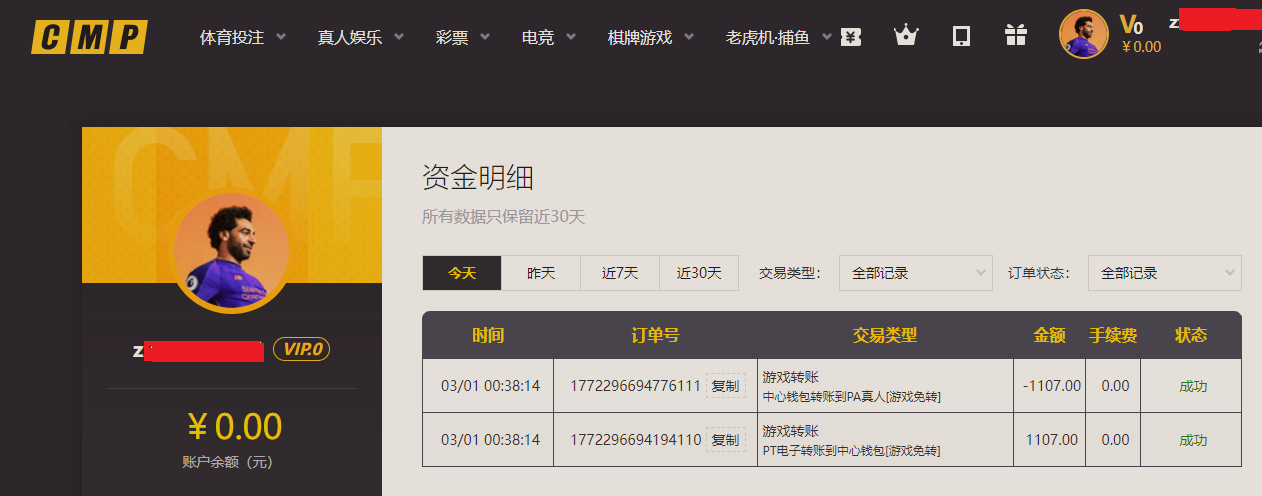Select the 近7天 date tab
This screenshot has width=1262, height=496.
(x=620, y=273)
